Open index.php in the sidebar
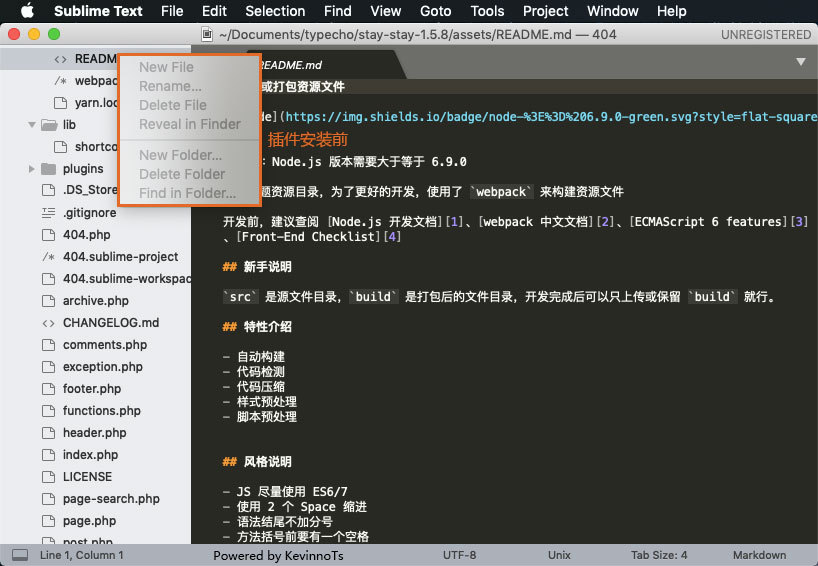818x566 pixels. 90,455
